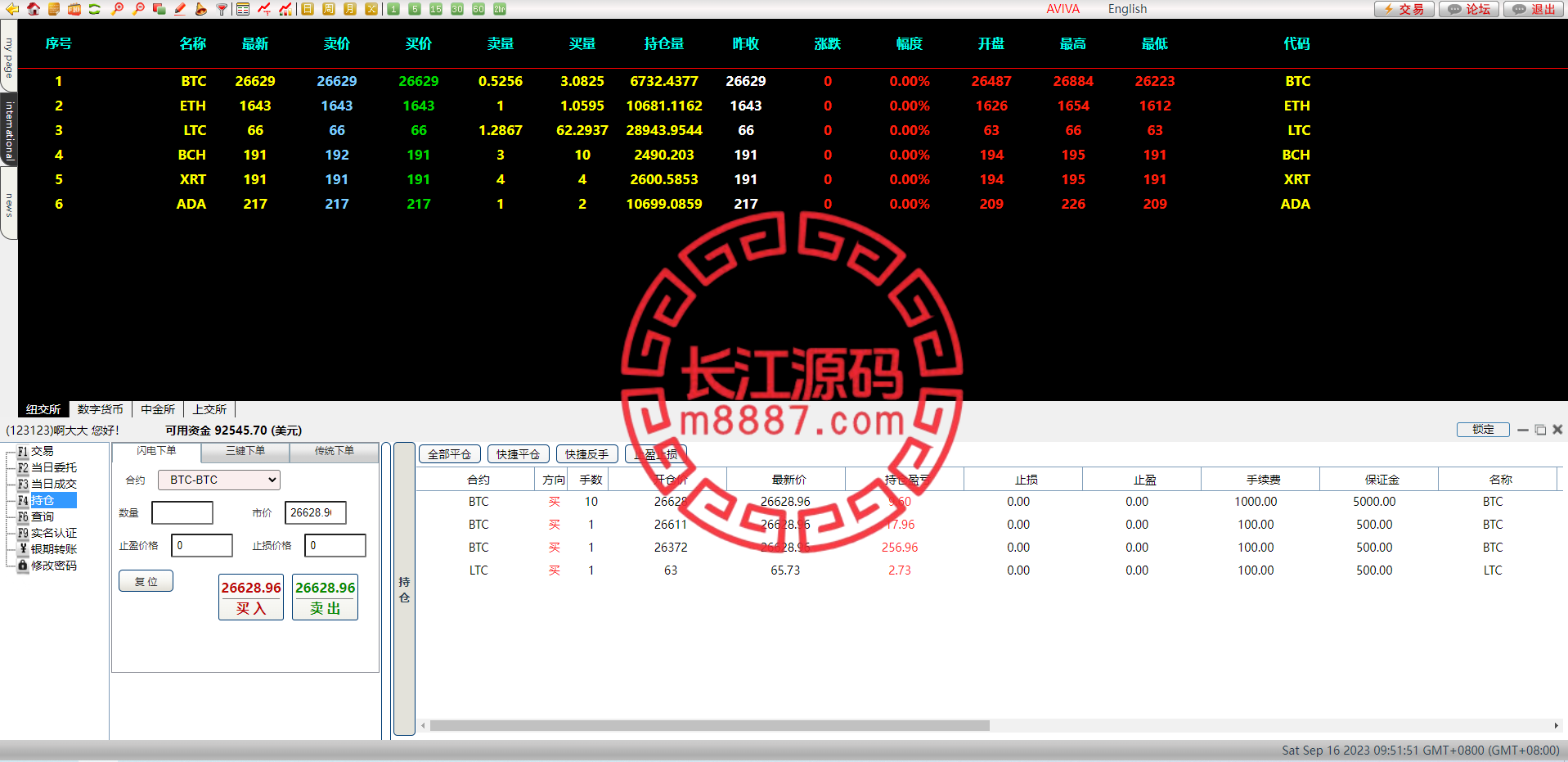Viewport: 1568px width, 762px height.
Task: Select the weekly (周) period icon
Action: [x=329, y=9]
